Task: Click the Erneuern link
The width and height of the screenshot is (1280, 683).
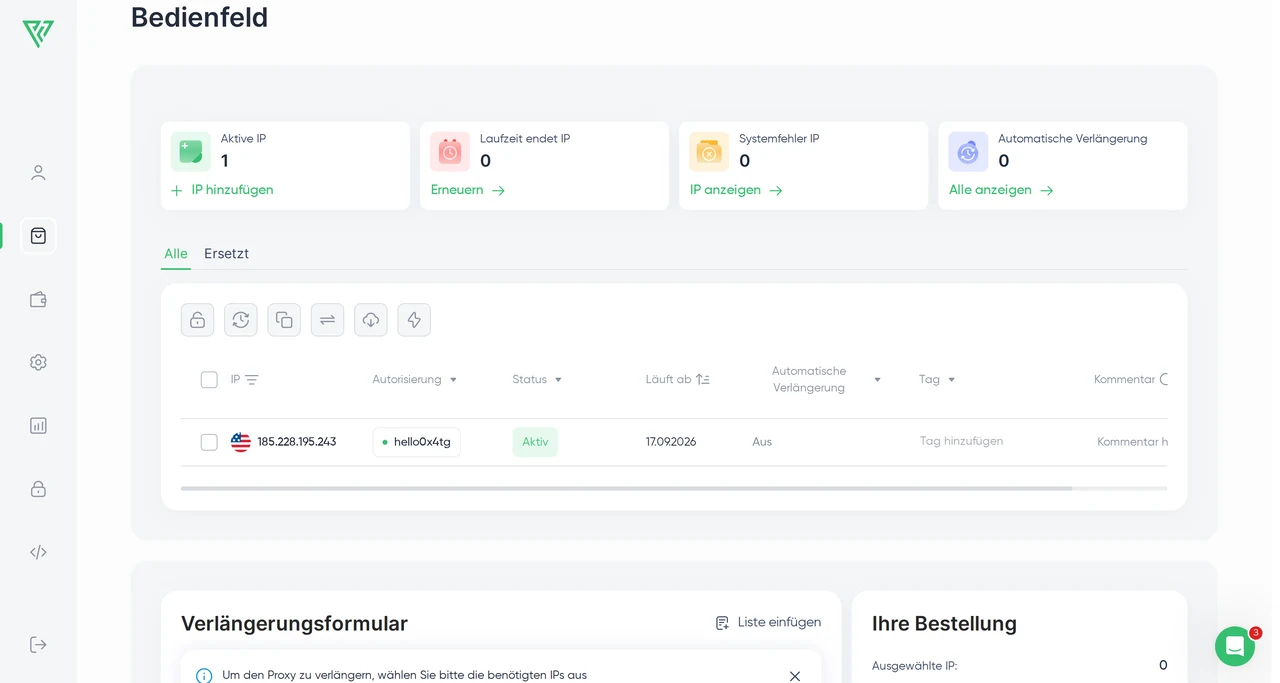Action: pyautogui.click(x=468, y=190)
